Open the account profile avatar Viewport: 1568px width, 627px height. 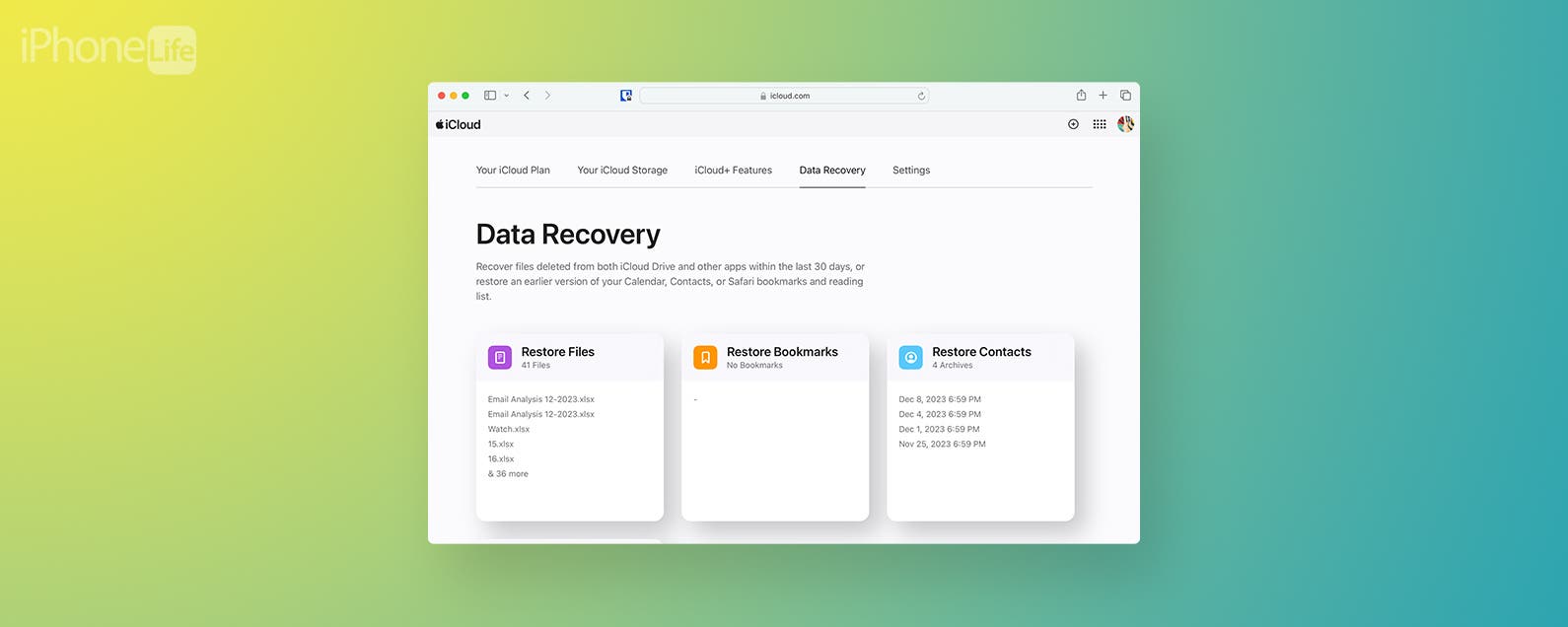click(1125, 124)
